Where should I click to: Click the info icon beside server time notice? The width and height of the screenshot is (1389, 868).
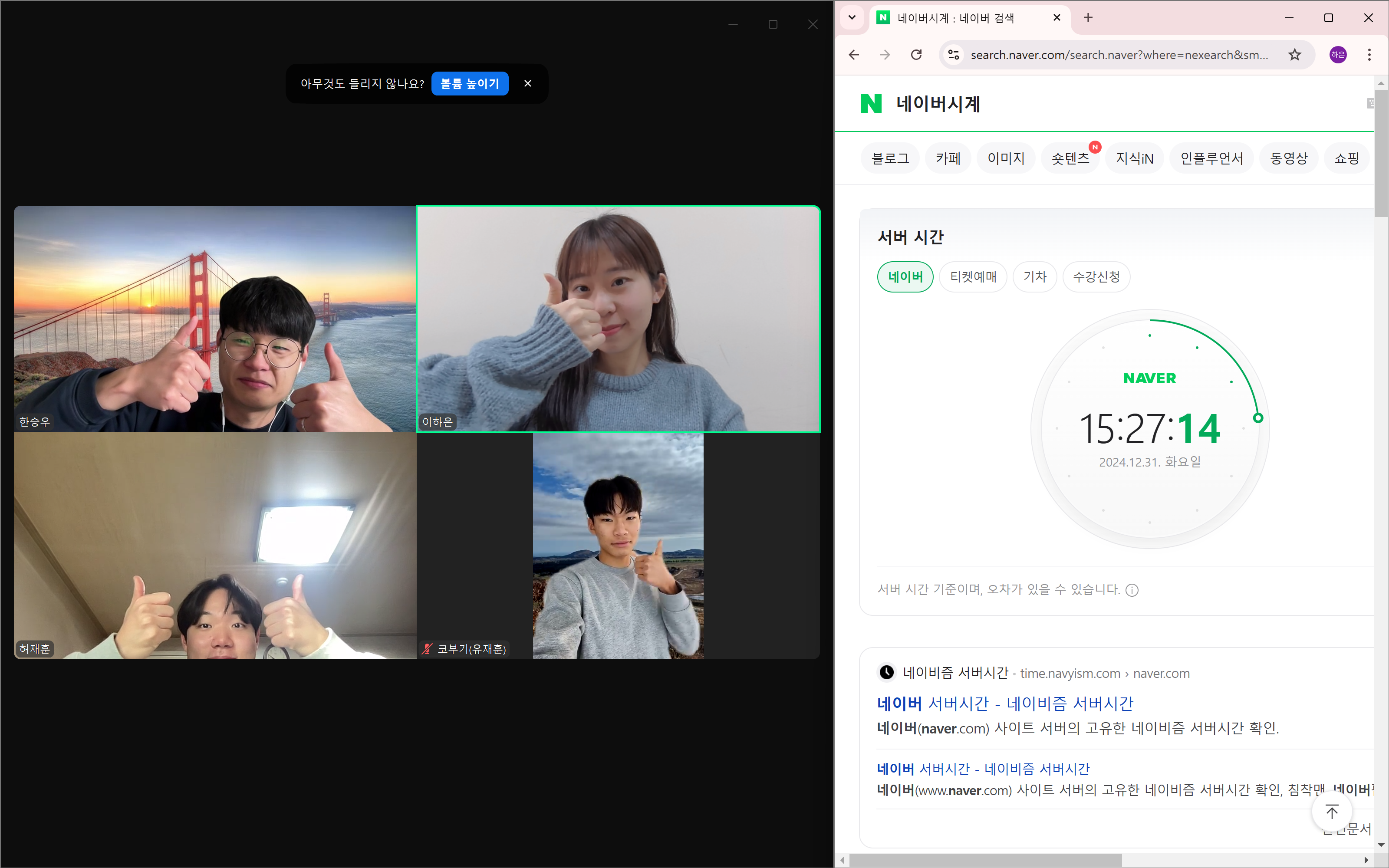1132,590
